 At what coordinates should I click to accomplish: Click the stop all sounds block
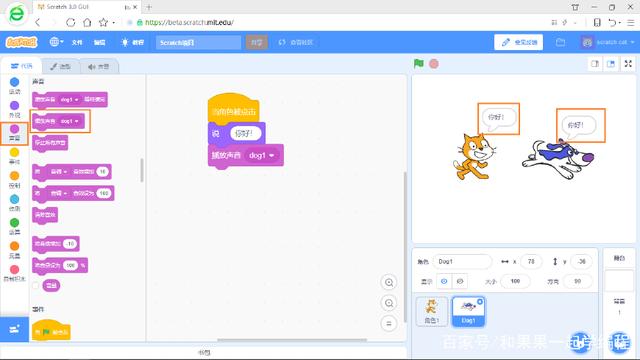[50, 143]
